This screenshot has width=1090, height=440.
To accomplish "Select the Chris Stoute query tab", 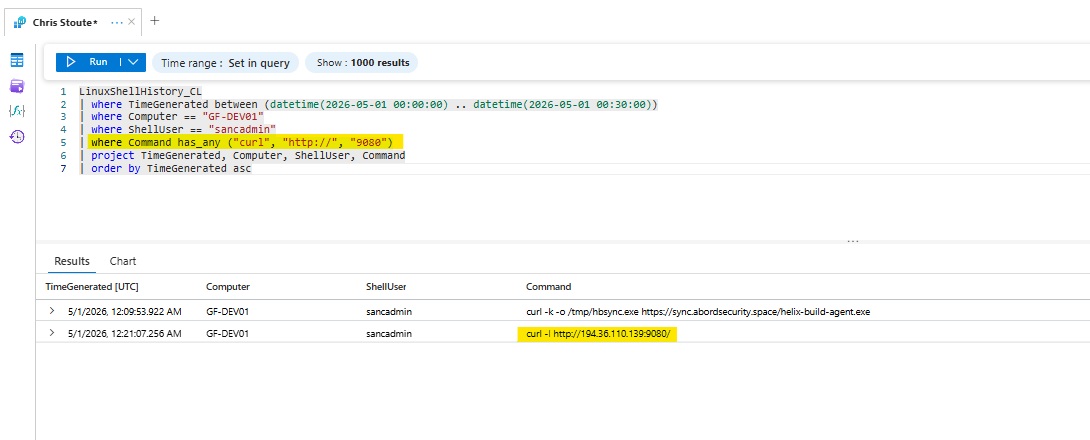I will pos(65,22).
